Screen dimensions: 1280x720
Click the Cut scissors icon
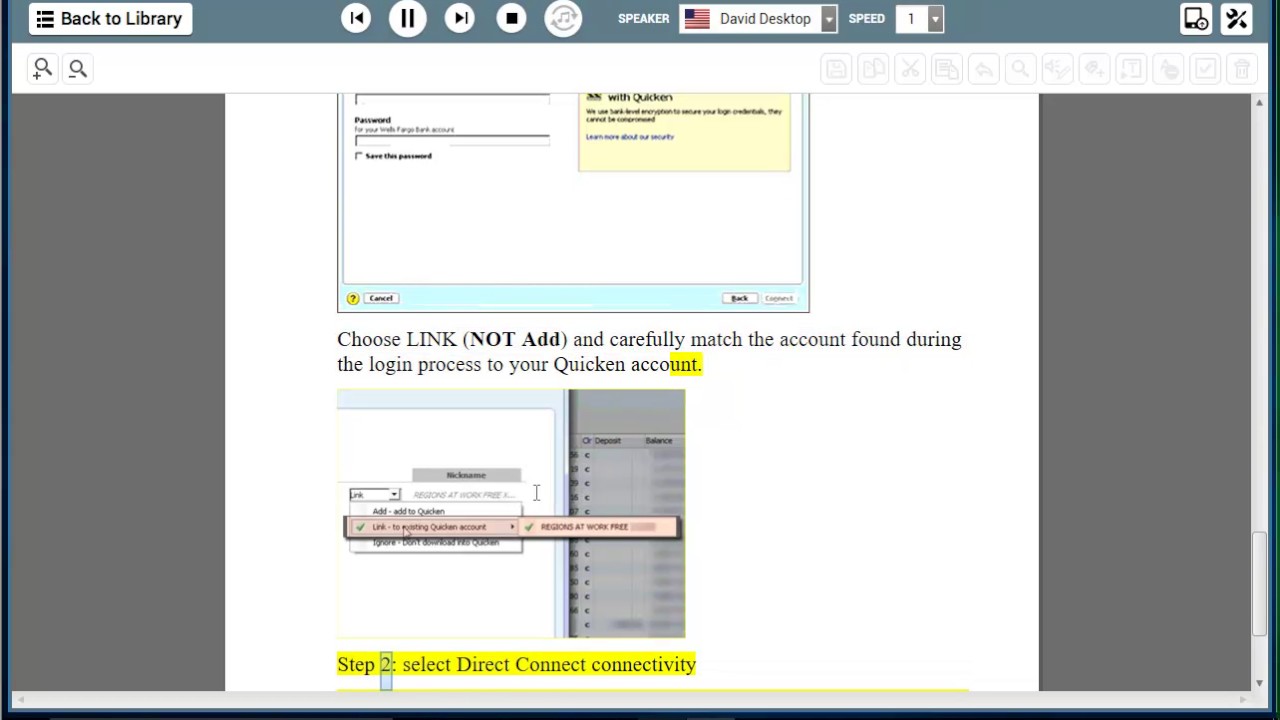pyautogui.click(x=910, y=69)
